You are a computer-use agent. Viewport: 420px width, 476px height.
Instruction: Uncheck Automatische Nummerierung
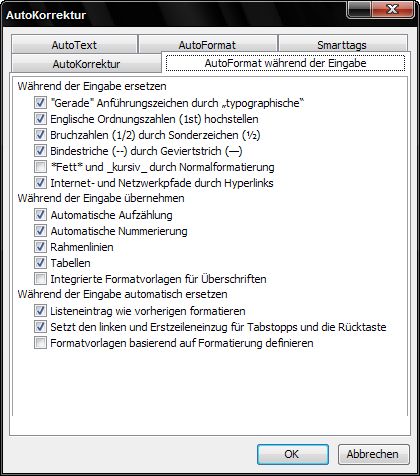(40, 231)
